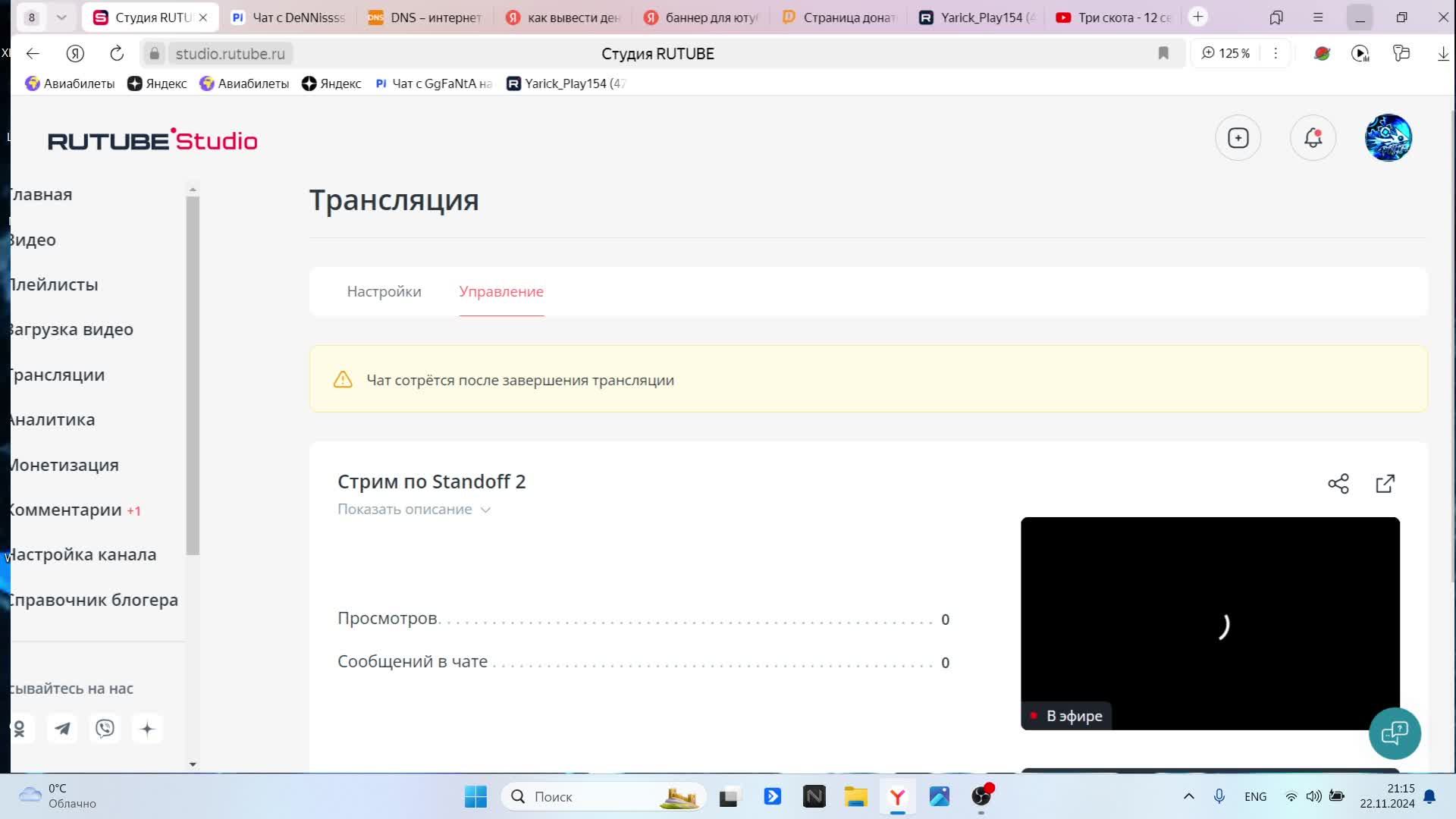The width and height of the screenshot is (1456, 819).
Task: Open the browser video player icon
Action: coord(1360,53)
